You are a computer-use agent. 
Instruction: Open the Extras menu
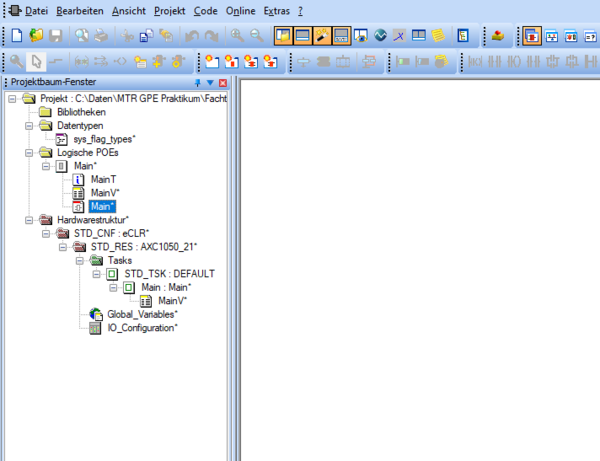coord(278,10)
